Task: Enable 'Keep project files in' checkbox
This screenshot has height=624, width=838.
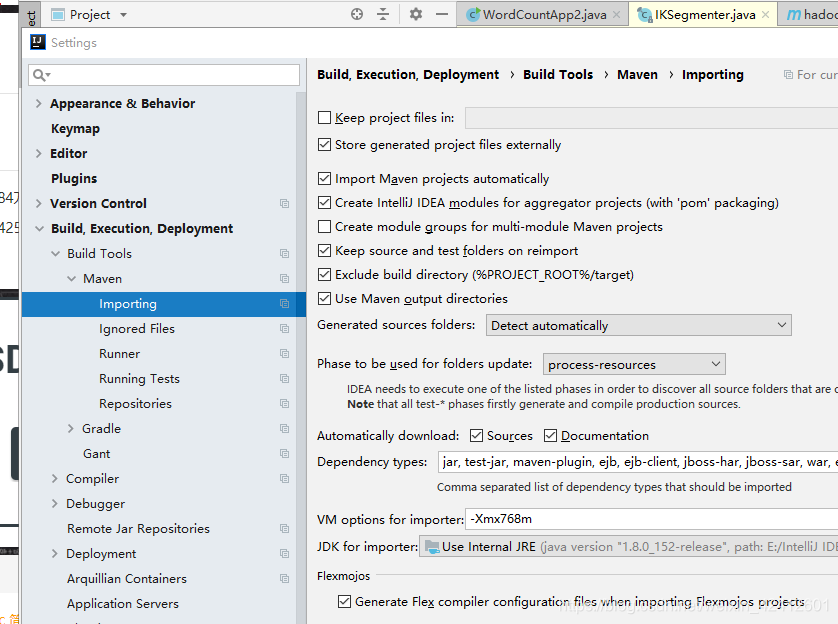Action: pyautogui.click(x=324, y=118)
